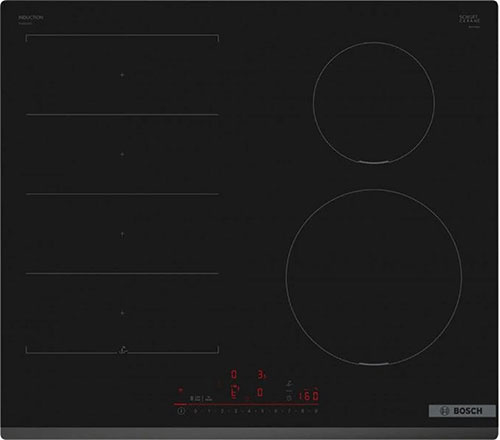This screenshot has height=440, width=500.
Task: Select the upper-left zone display showing 0
Action: 234,374
